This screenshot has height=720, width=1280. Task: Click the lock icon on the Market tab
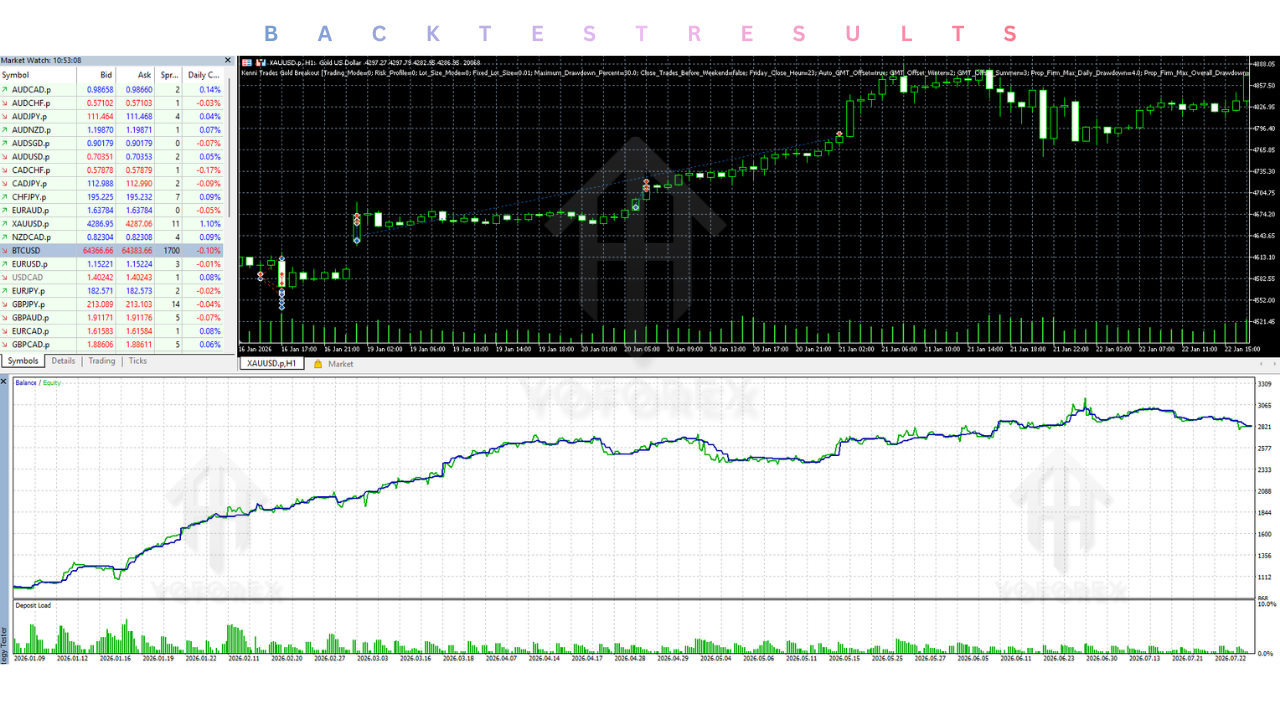point(318,364)
